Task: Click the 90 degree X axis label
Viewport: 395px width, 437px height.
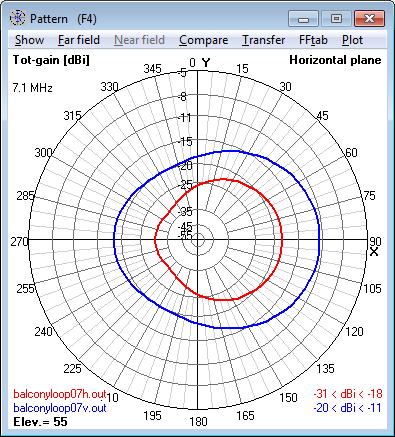Action: [x=375, y=241]
